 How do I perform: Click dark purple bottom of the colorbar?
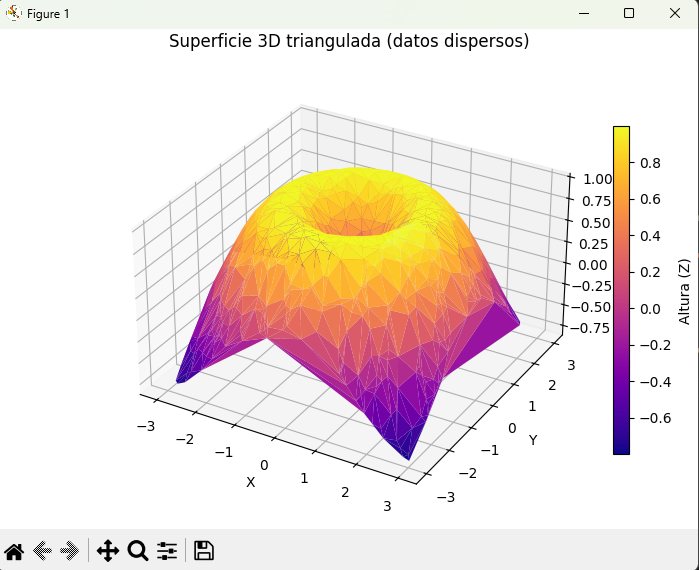[621, 448]
